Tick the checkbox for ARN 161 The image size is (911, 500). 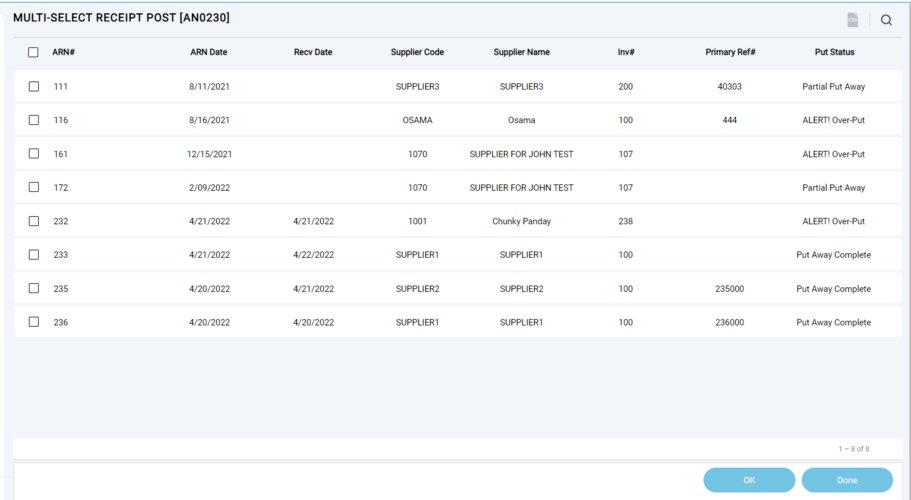pos(34,154)
